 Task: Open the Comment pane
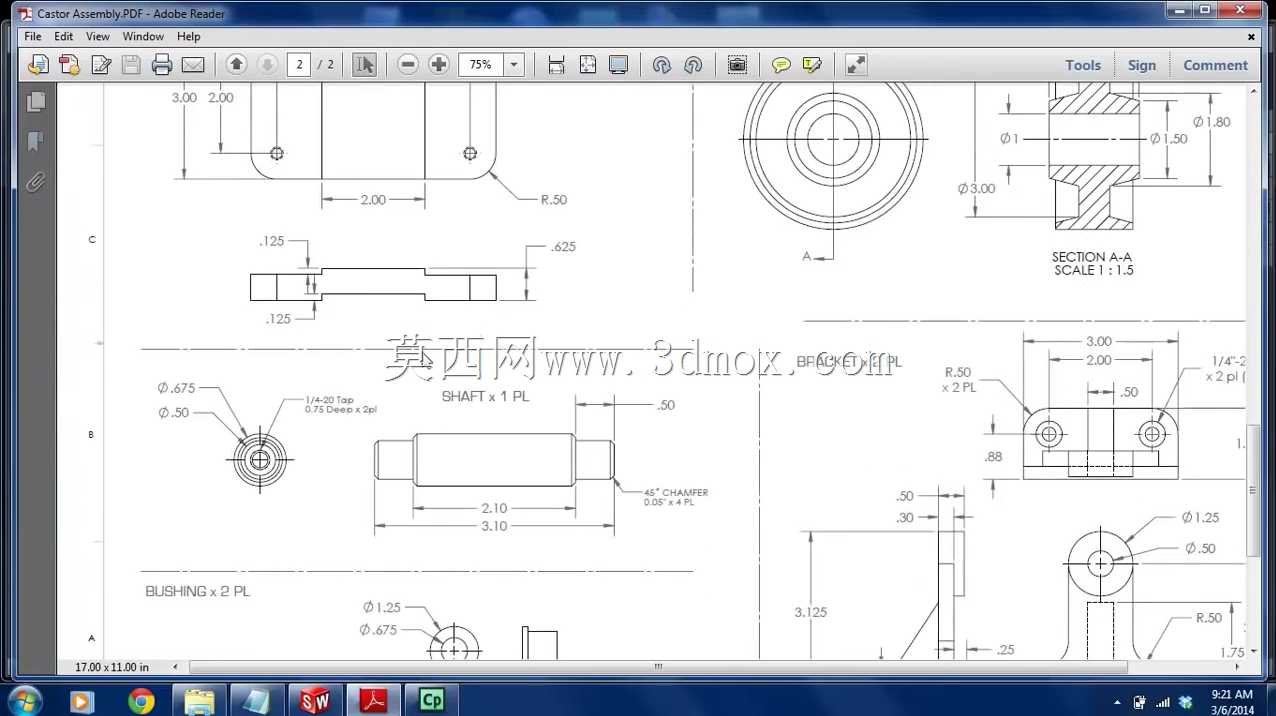tap(1215, 65)
